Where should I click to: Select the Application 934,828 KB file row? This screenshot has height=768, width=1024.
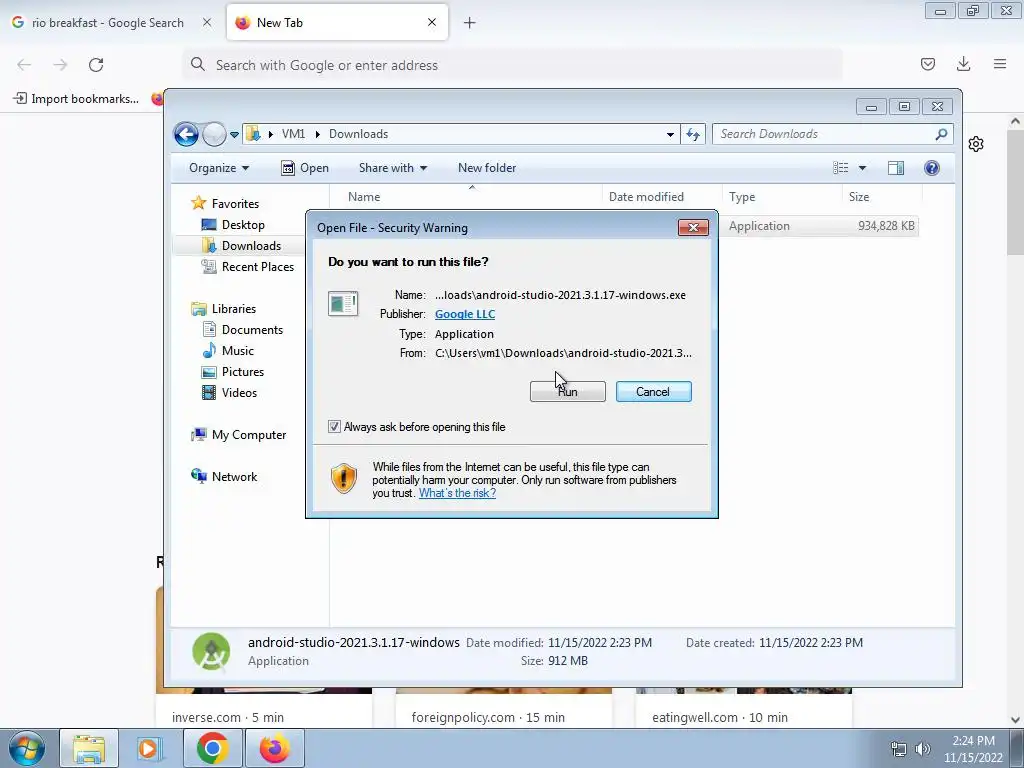point(819,226)
